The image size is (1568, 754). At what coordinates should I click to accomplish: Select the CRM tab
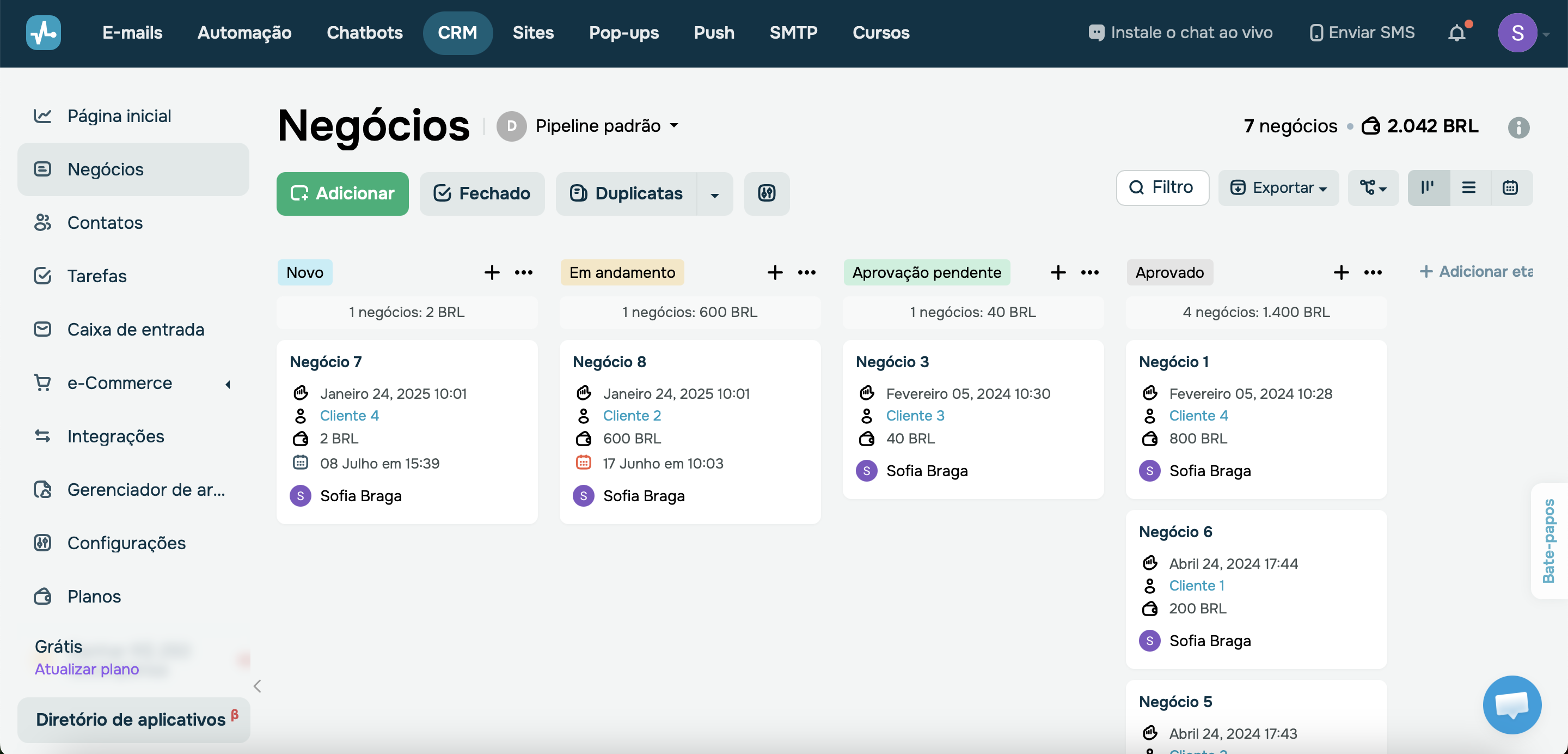tap(458, 33)
